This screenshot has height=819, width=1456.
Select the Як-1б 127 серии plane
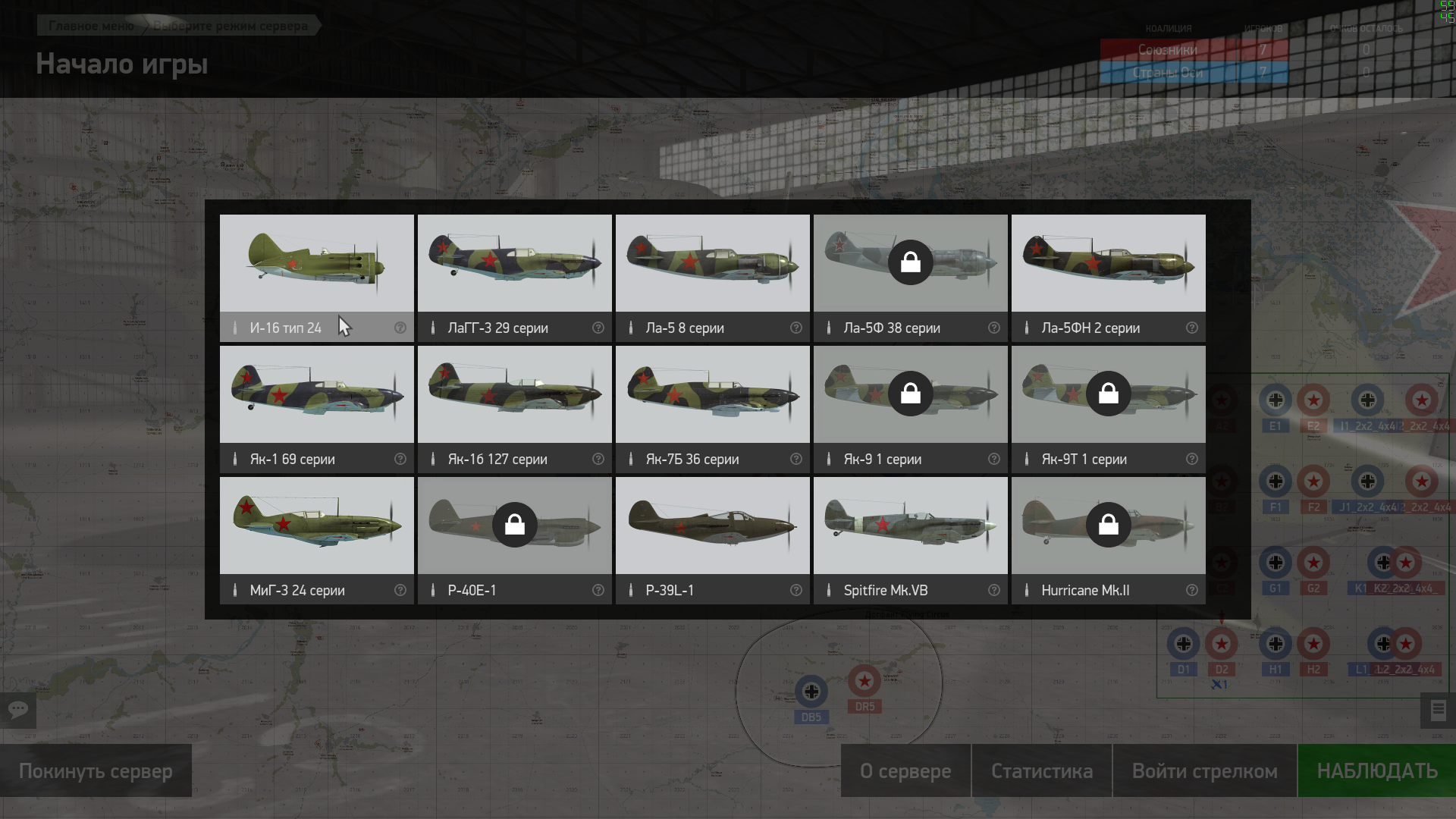(514, 409)
